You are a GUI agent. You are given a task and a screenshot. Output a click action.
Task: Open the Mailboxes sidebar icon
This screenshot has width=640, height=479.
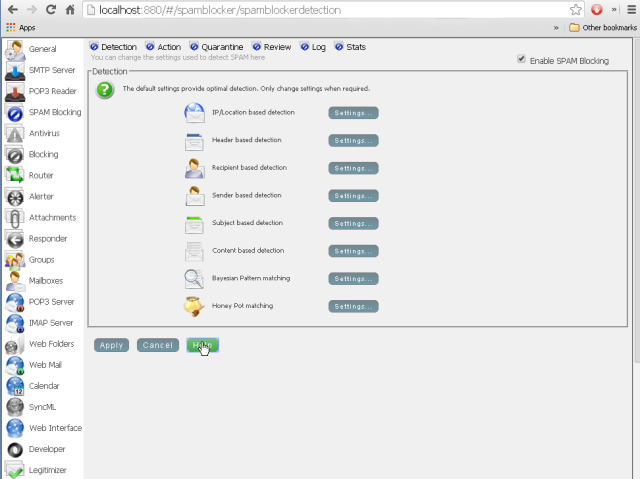tap(15, 280)
